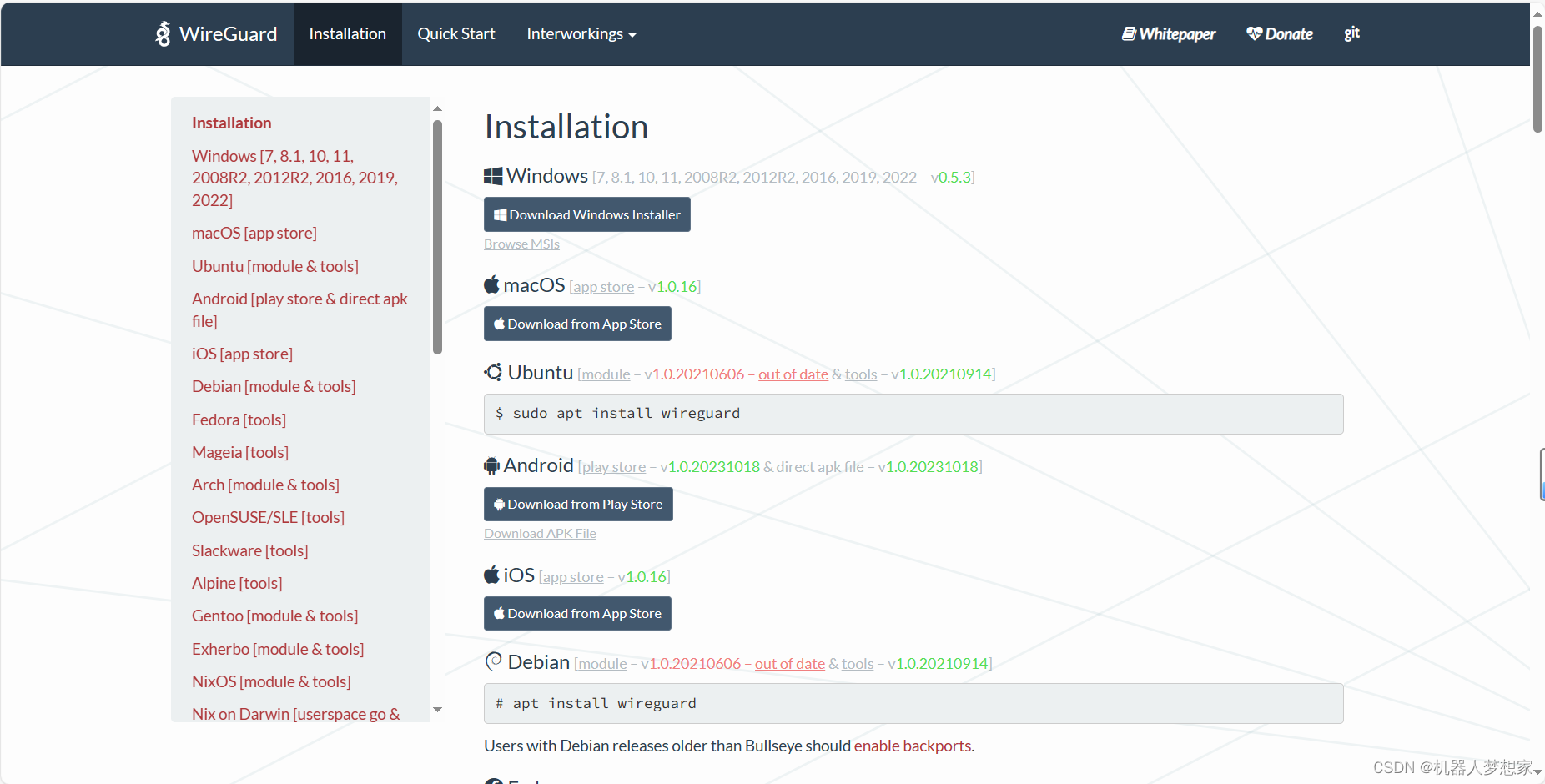The height and width of the screenshot is (784, 1545).
Task: Select Installation heading in sidebar
Action: tap(232, 123)
